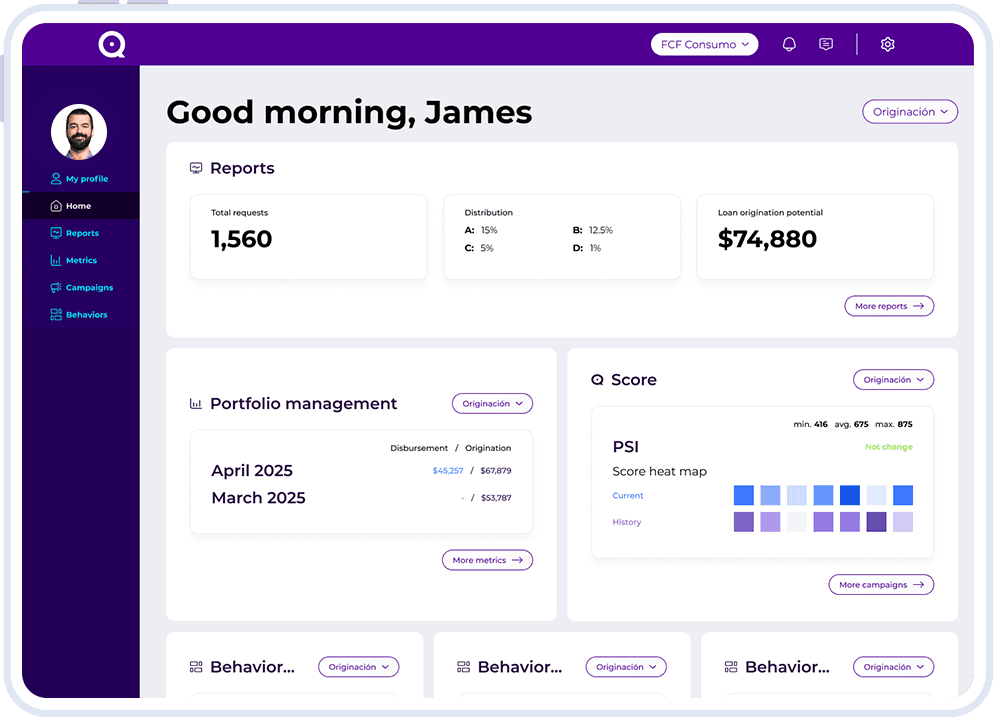Click the Portfolio management chart icon
Screen dimensions: 993x717
coord(196,403)
